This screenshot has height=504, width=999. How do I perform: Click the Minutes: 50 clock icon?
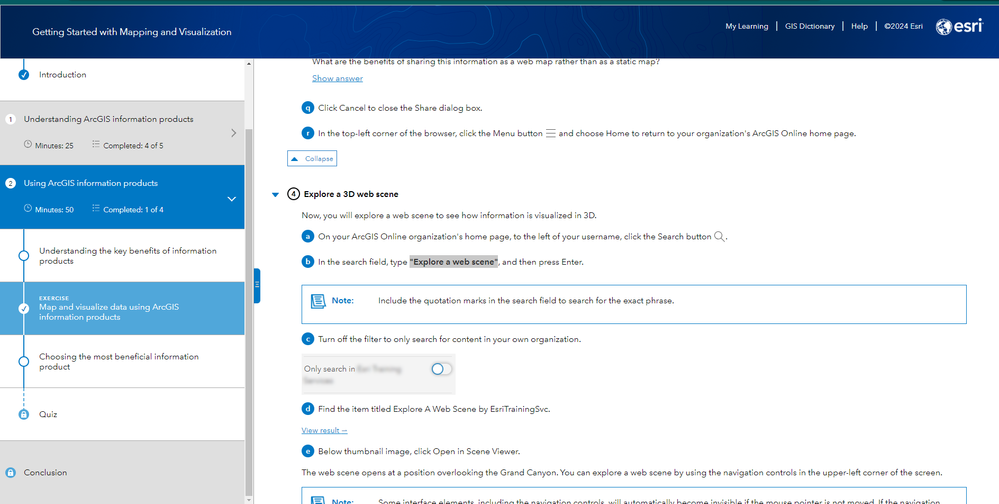point(27,208)
